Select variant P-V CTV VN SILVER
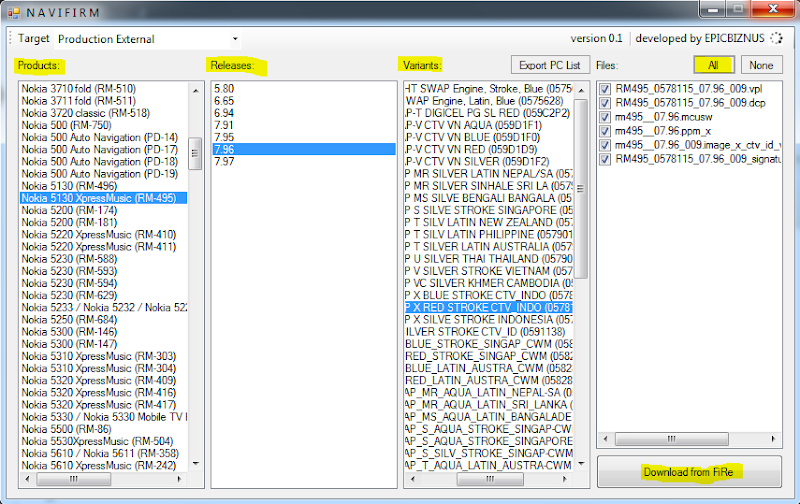800x504 pixels. point(489,161)
